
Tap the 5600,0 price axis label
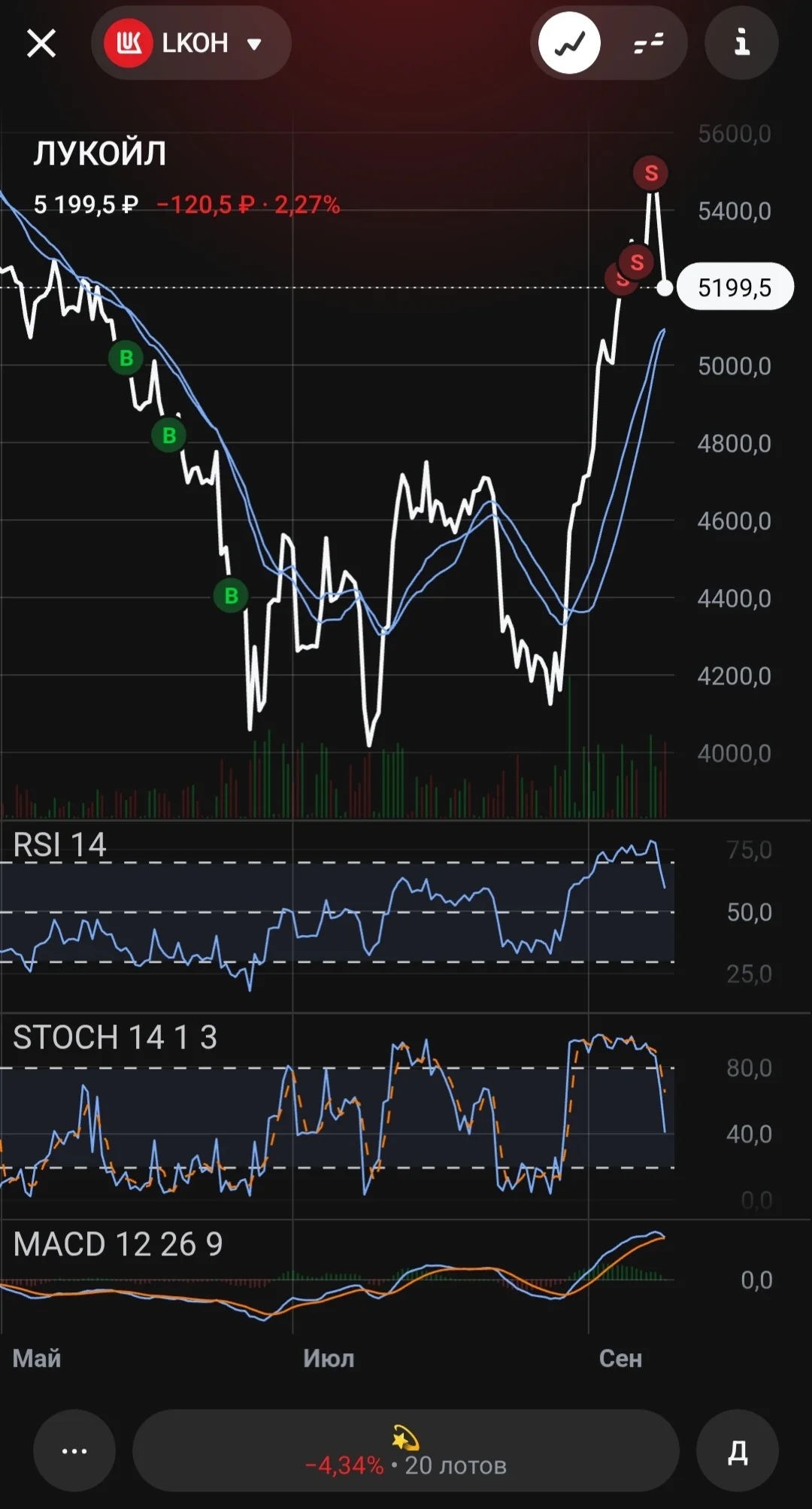click(735, 134)
